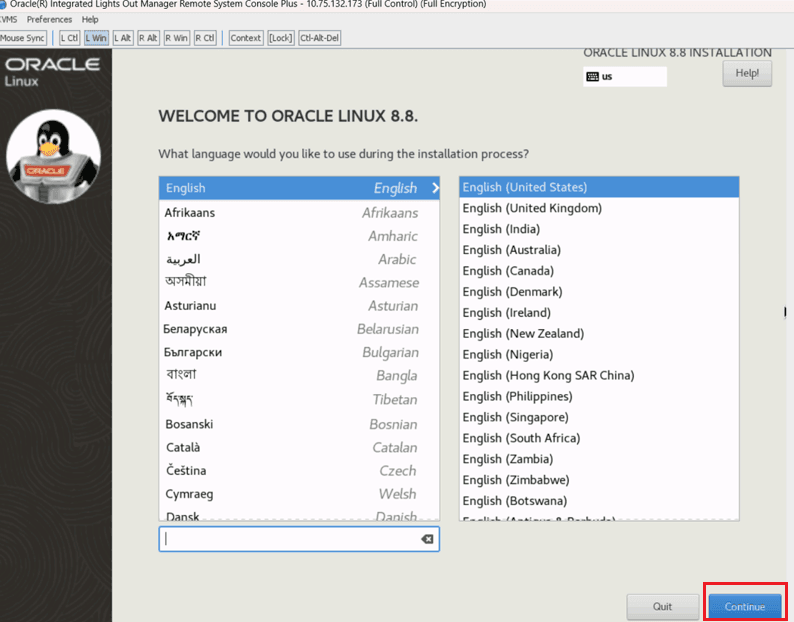794x622 pixels.
Task: Select Bangla language row
Action: click(x=299, y=375)
